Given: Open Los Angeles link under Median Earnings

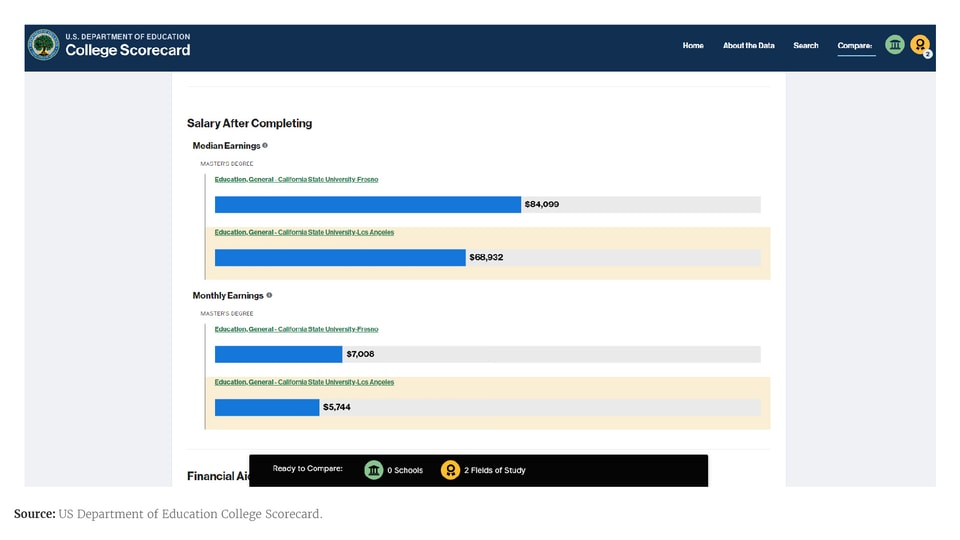Looking at the screenshot, I should [304, 232].
